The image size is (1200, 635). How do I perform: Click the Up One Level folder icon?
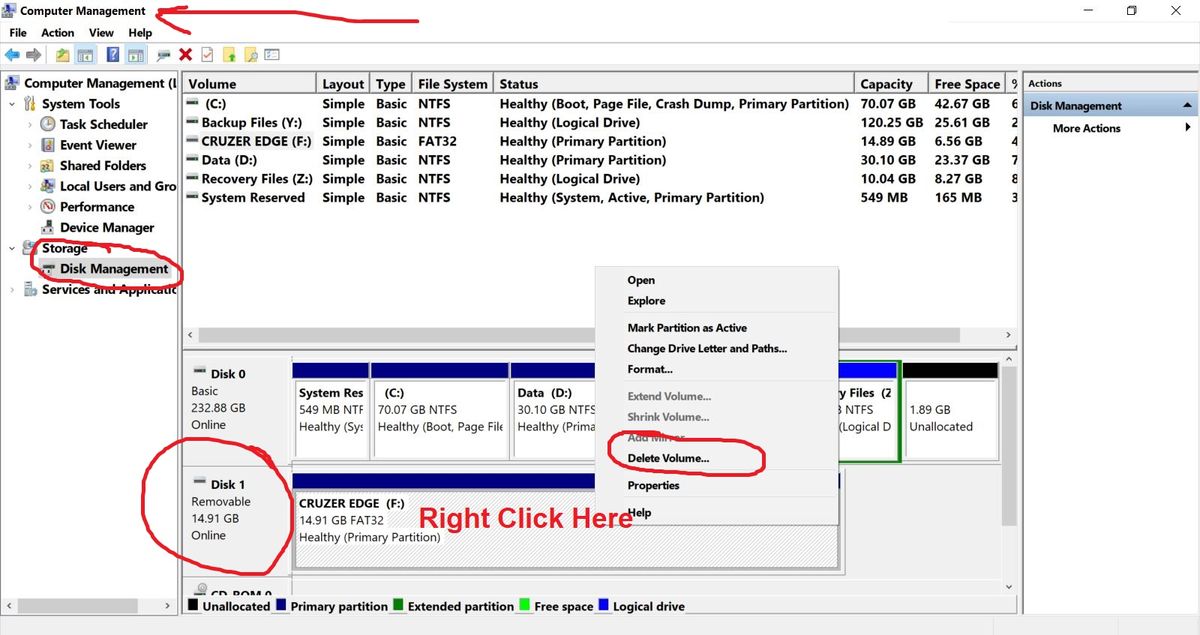(63, 55)
